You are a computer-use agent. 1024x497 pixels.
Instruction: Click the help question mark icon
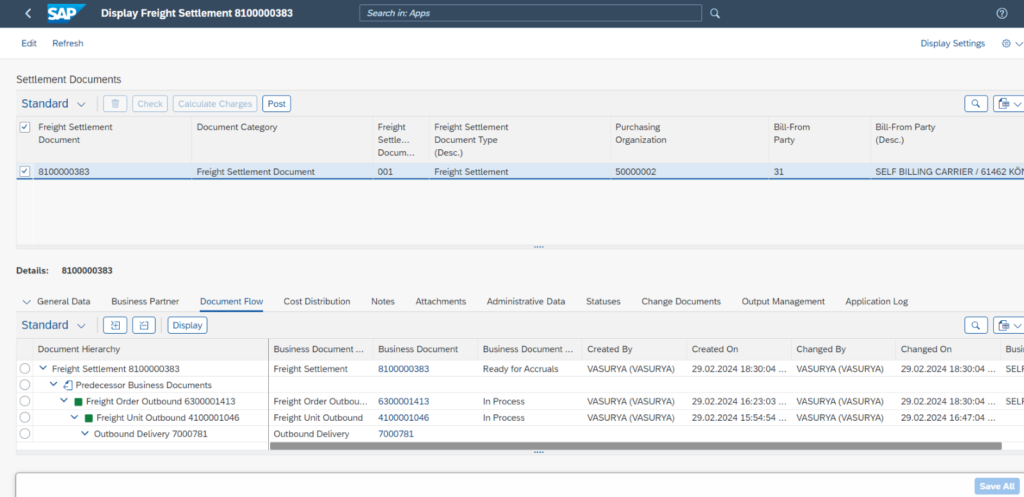[x=1001, y=13]
